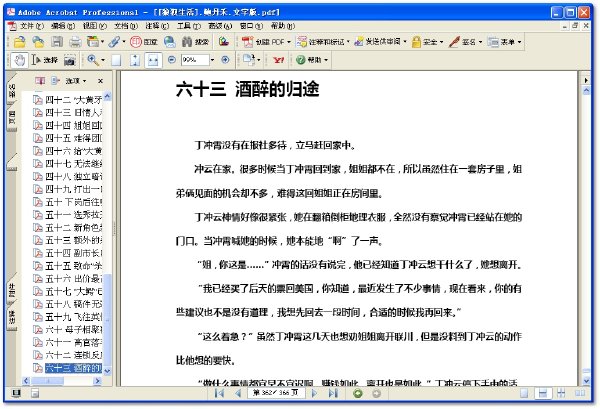Screen dimensions: 600x409
Task: Open the 窗口 (Window) menu
Action: point(251,26)
